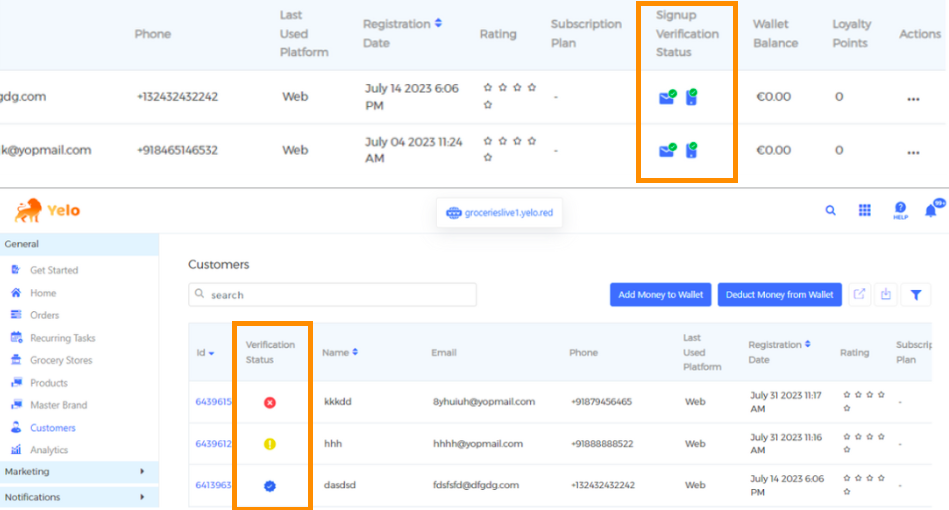
Task: Sort customers by the Id column
Action: coord(204,353)
